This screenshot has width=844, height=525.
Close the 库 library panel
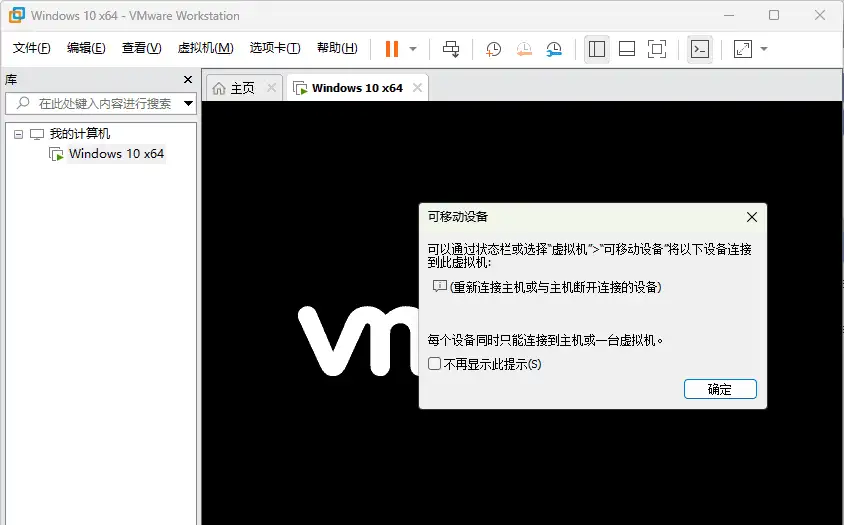(188, 80)
